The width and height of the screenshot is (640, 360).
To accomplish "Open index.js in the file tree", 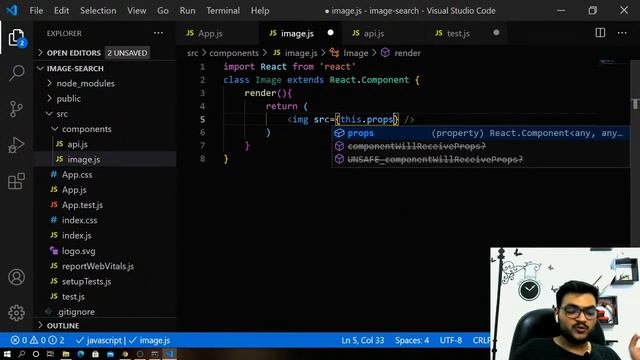I will point(105,236).
